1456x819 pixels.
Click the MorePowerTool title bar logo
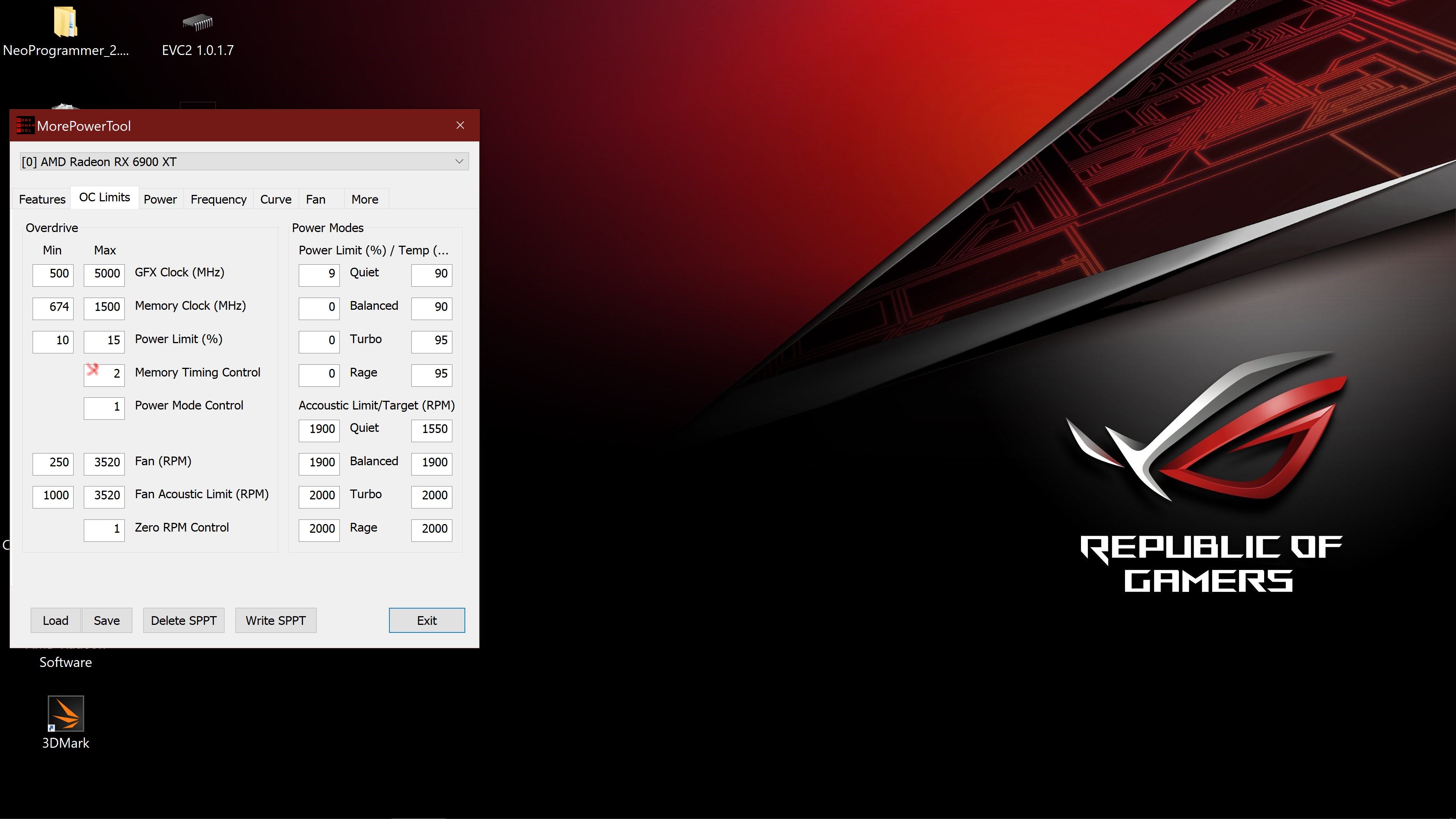click(25, 126)
